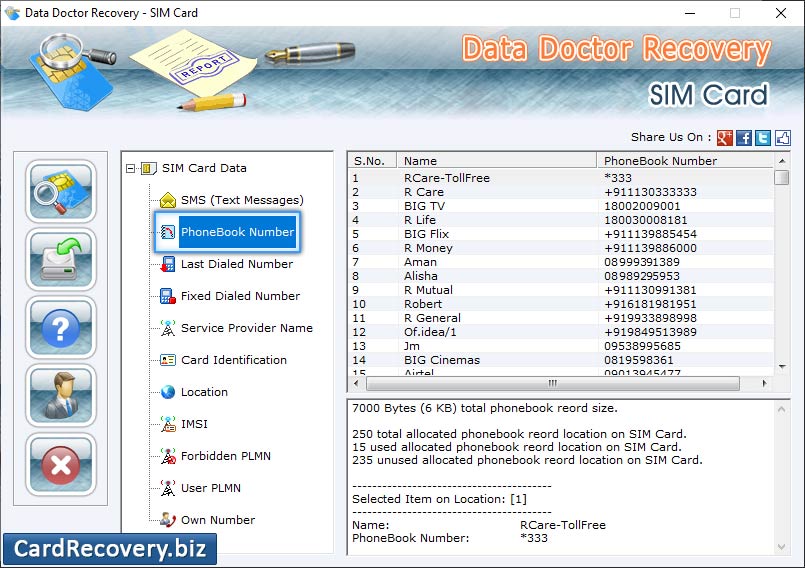Share on Google Plus icon
Image resolution: width=805 pixels, height=568 pixels.
tap(724, 138)
